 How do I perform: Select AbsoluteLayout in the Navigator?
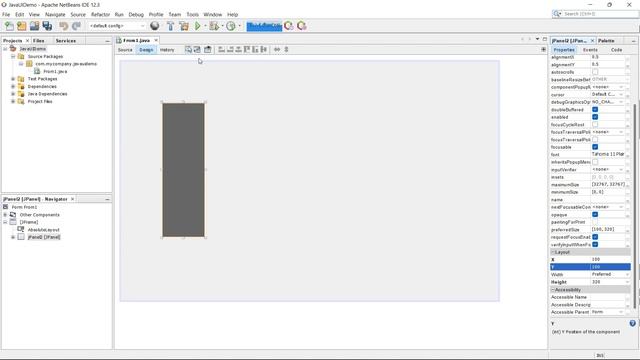(44, 230)
